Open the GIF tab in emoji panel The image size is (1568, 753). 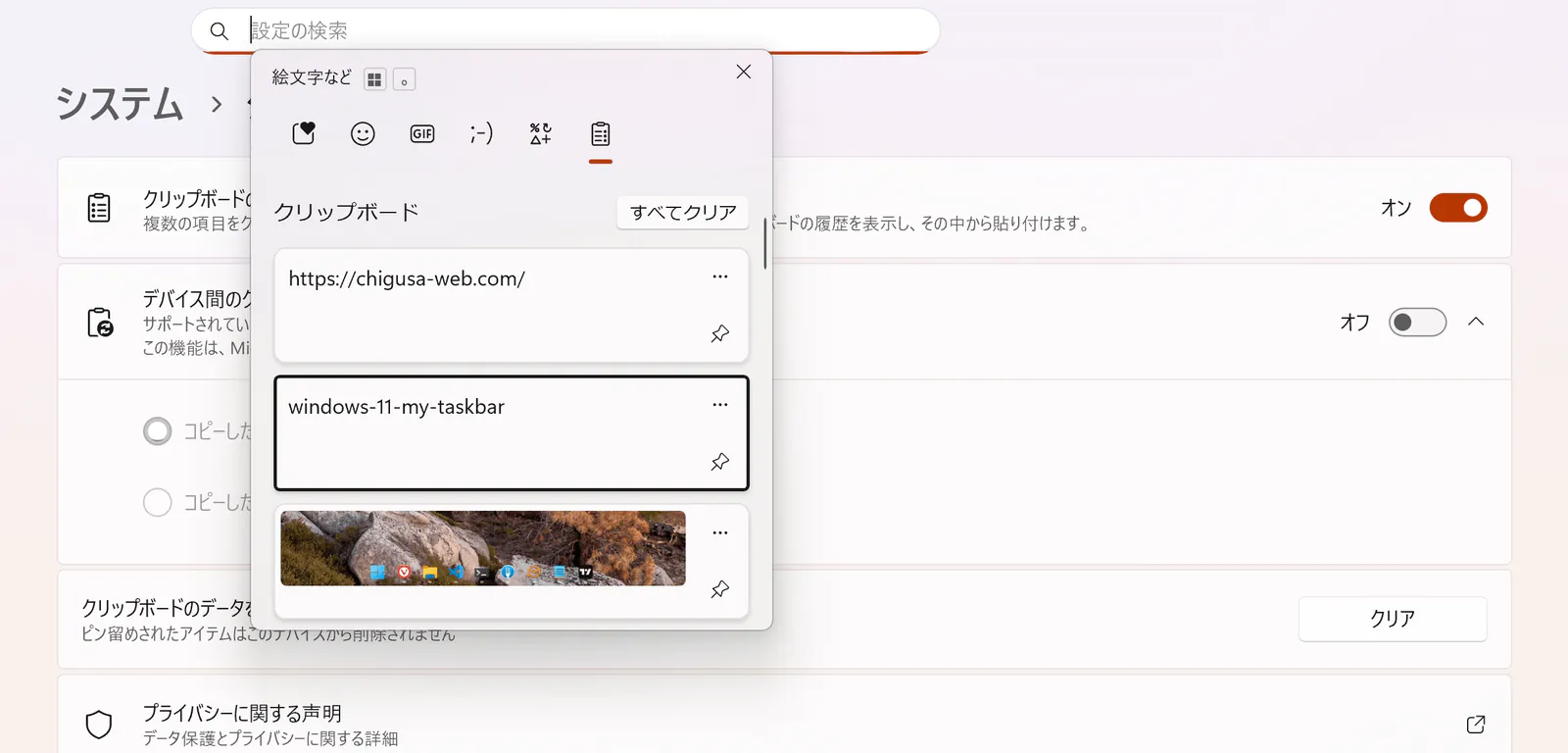[422, 133]
